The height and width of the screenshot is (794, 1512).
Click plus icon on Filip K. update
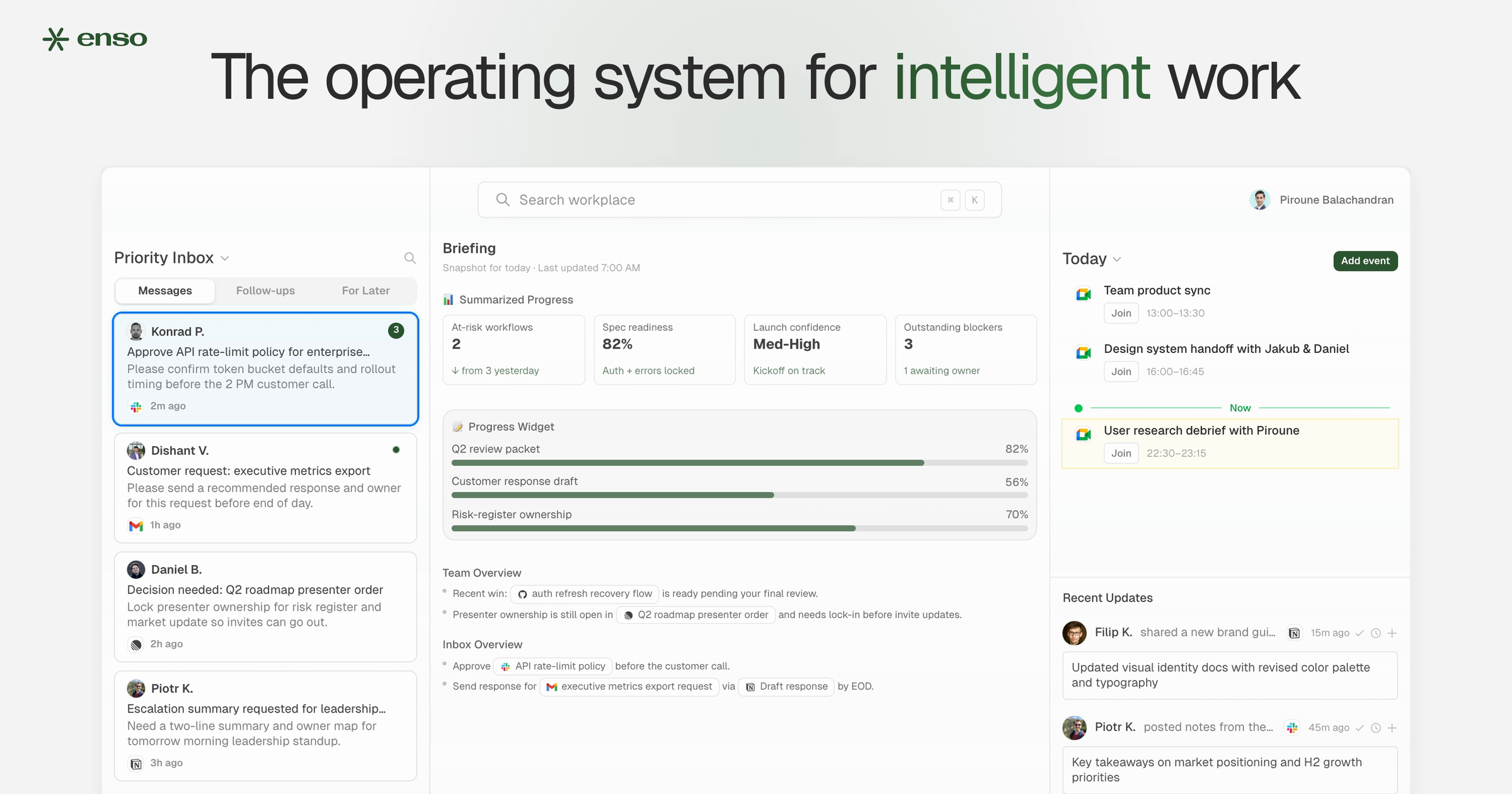[1392, 633]
